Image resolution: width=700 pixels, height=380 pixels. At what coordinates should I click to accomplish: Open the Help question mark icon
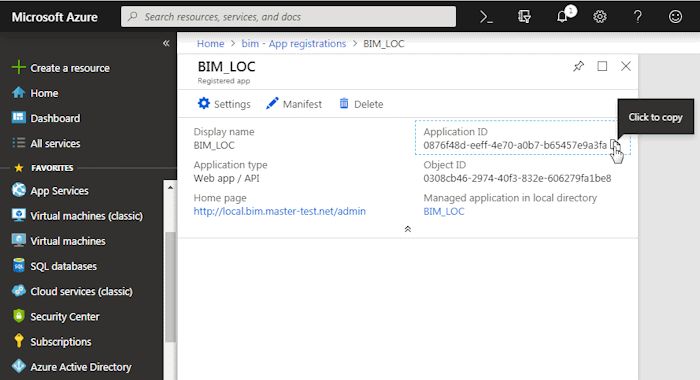pyautogui.click(x=638, y=17)
